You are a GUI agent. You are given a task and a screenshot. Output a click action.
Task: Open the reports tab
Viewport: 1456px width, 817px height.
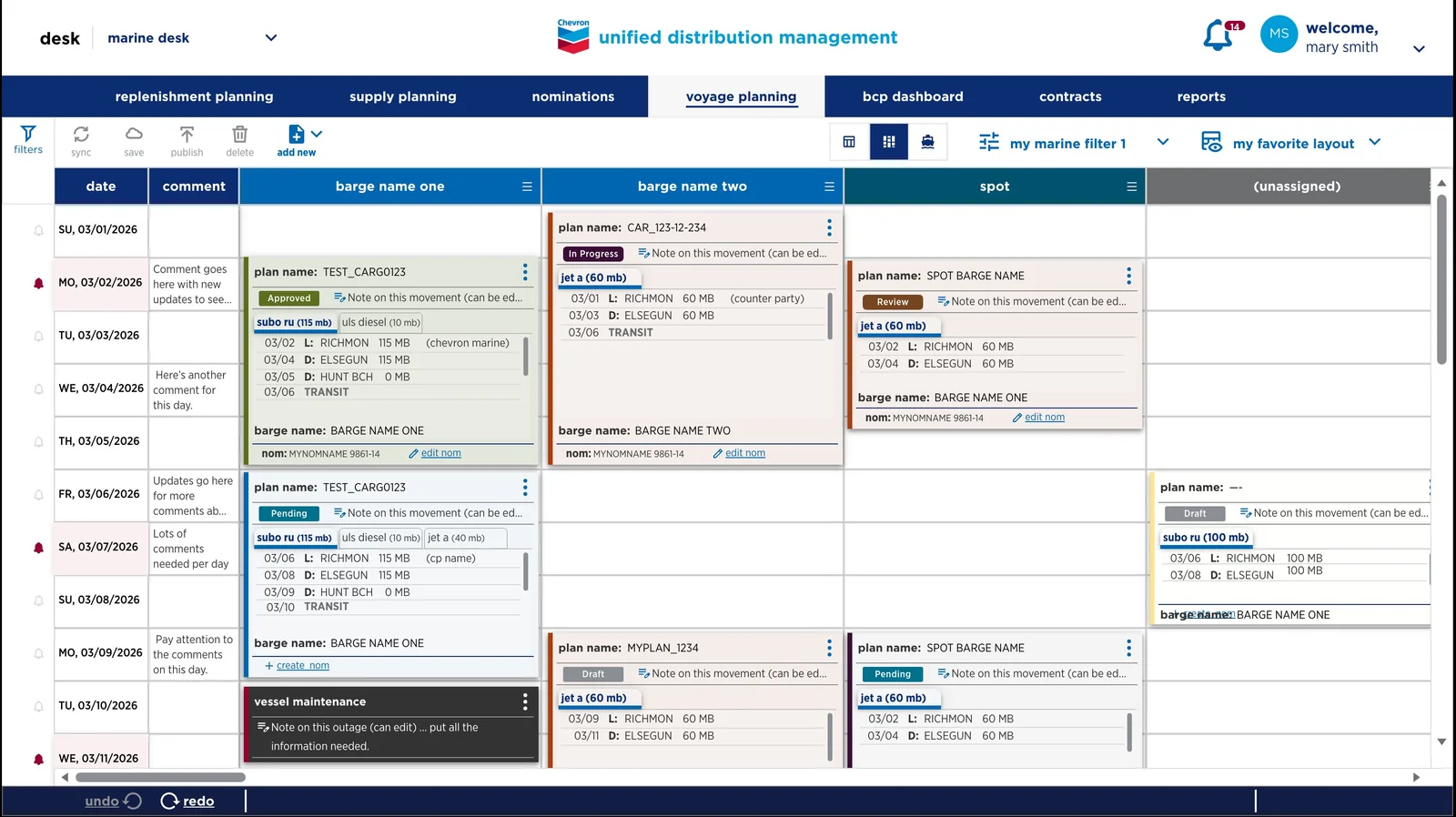[1201, 96]
